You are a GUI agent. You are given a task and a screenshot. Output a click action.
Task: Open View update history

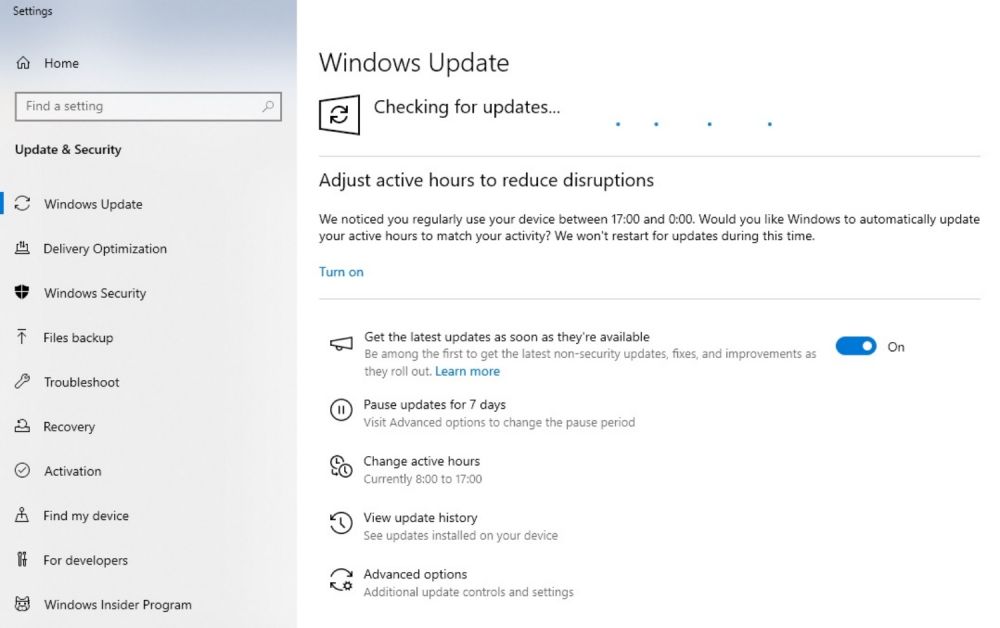(420, 518)
